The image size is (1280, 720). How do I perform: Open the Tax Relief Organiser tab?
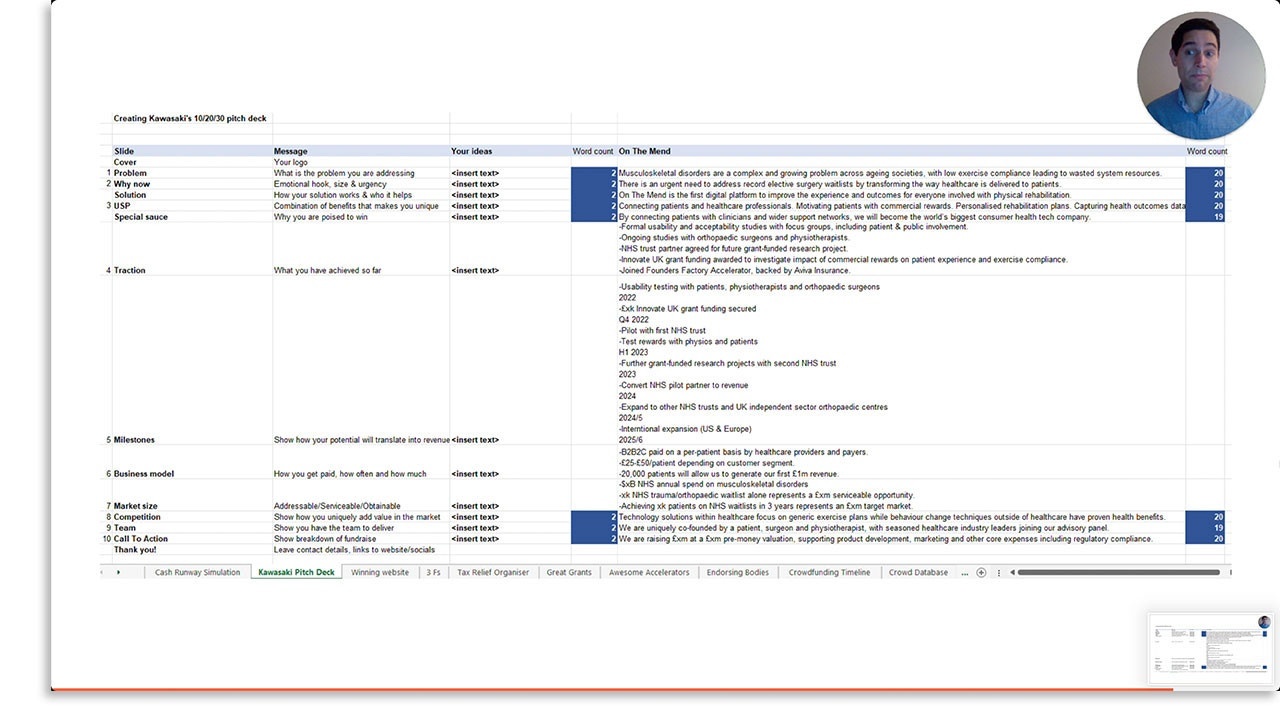point(493,573)
